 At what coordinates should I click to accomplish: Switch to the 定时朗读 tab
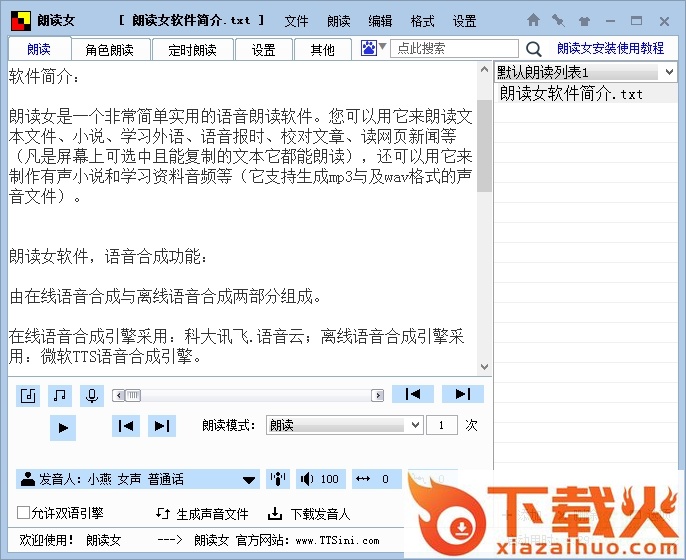pos(192,49)
